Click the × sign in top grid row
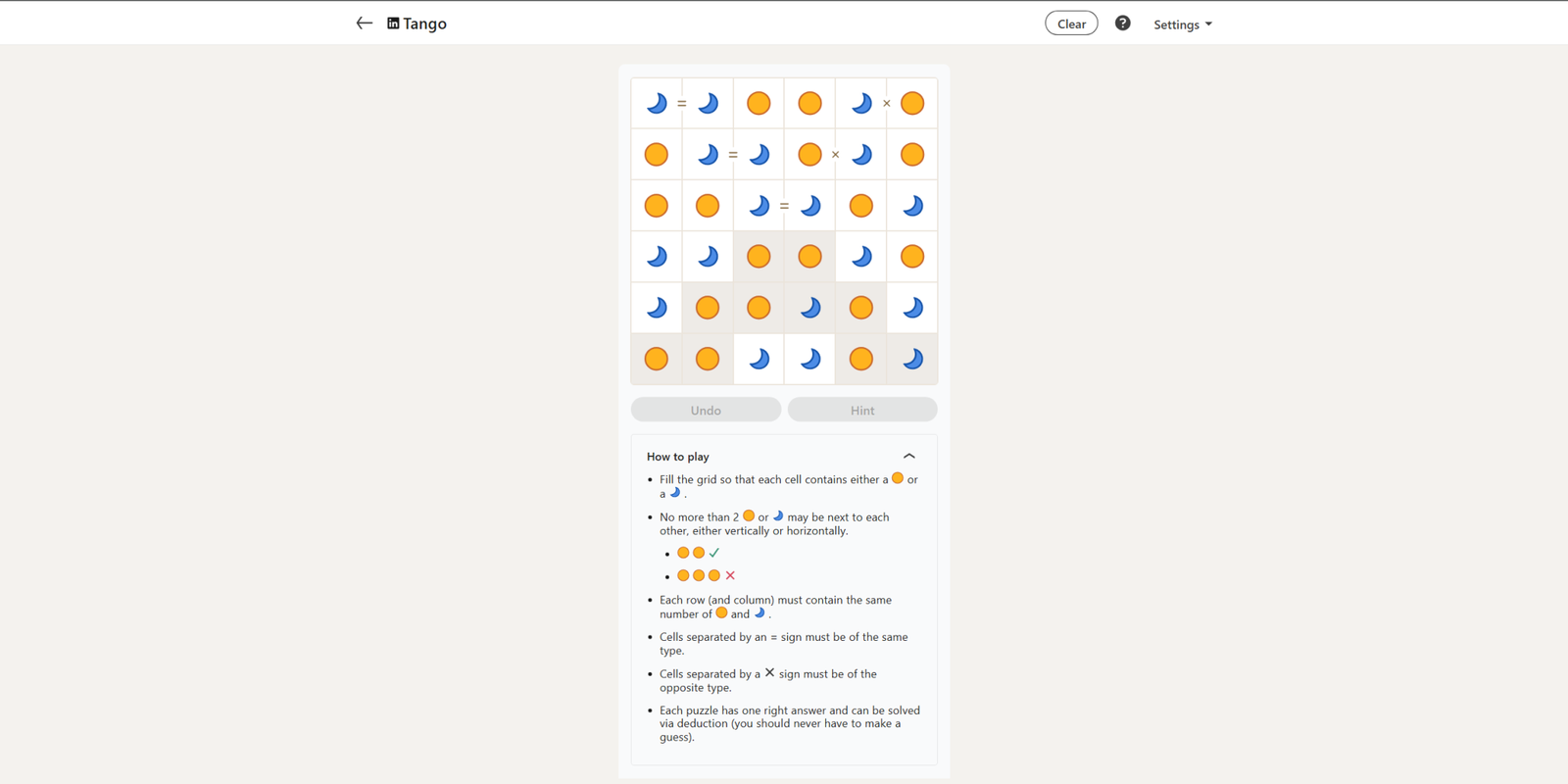The height and width of the screenshot is (784, 1568). pos(887,103)
